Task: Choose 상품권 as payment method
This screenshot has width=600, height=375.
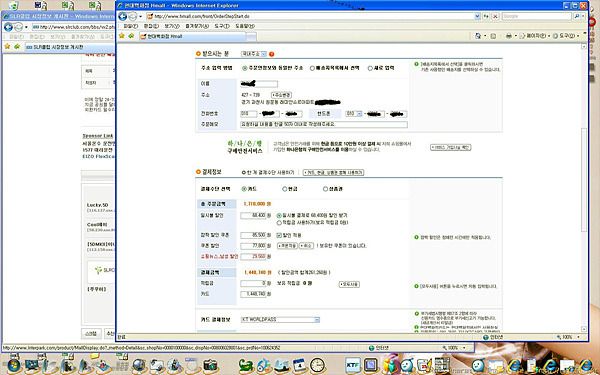Action: click(x=325, y=189)
